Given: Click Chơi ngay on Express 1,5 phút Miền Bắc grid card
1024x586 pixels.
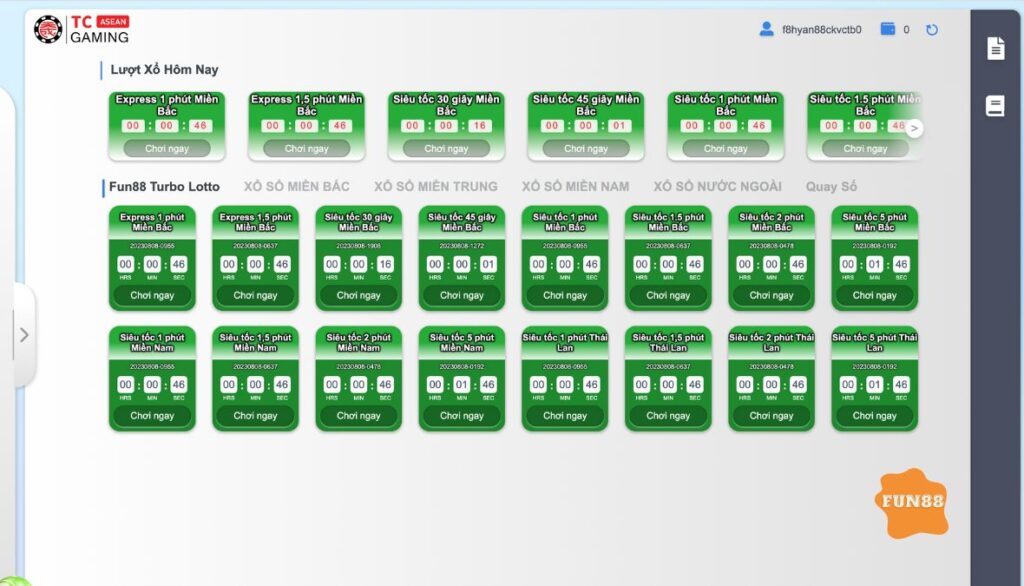Looking at the screenshot, I should (x=255, y=295).
